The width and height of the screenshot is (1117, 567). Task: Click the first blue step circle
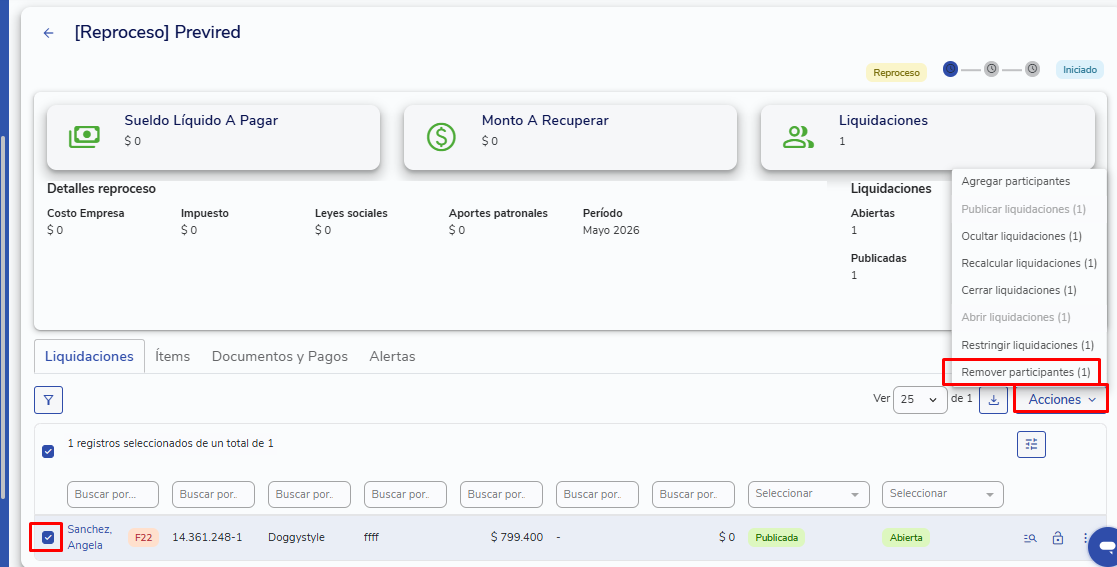coord(950,69)
